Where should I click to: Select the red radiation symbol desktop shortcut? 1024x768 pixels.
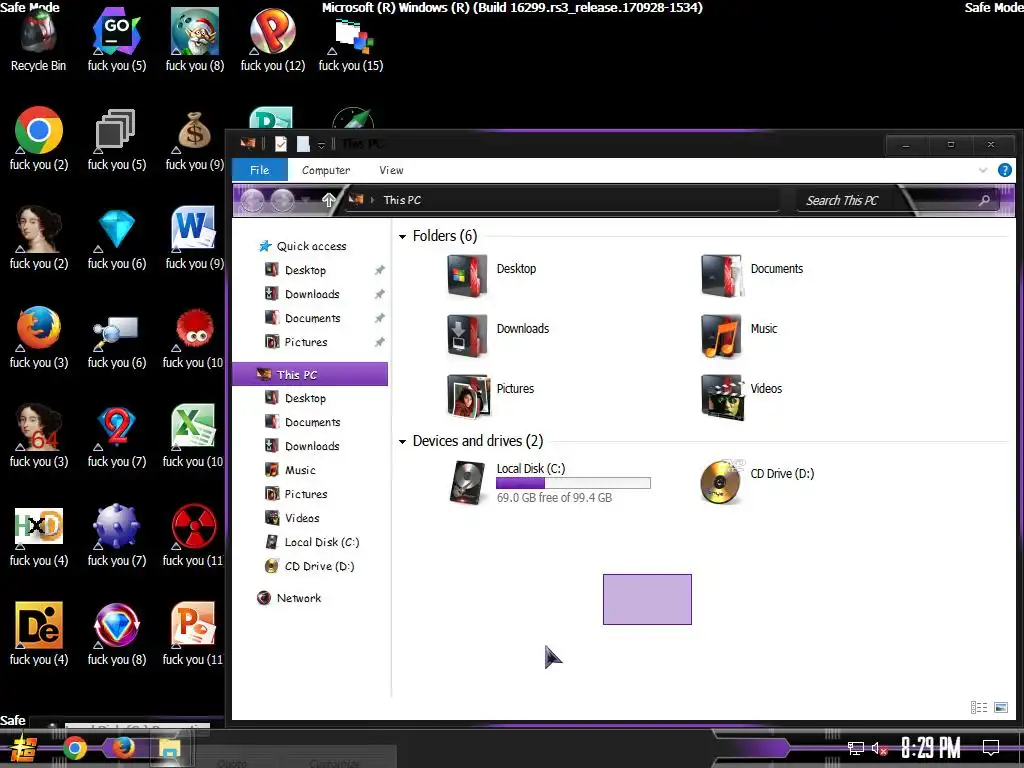click(194, 536)
